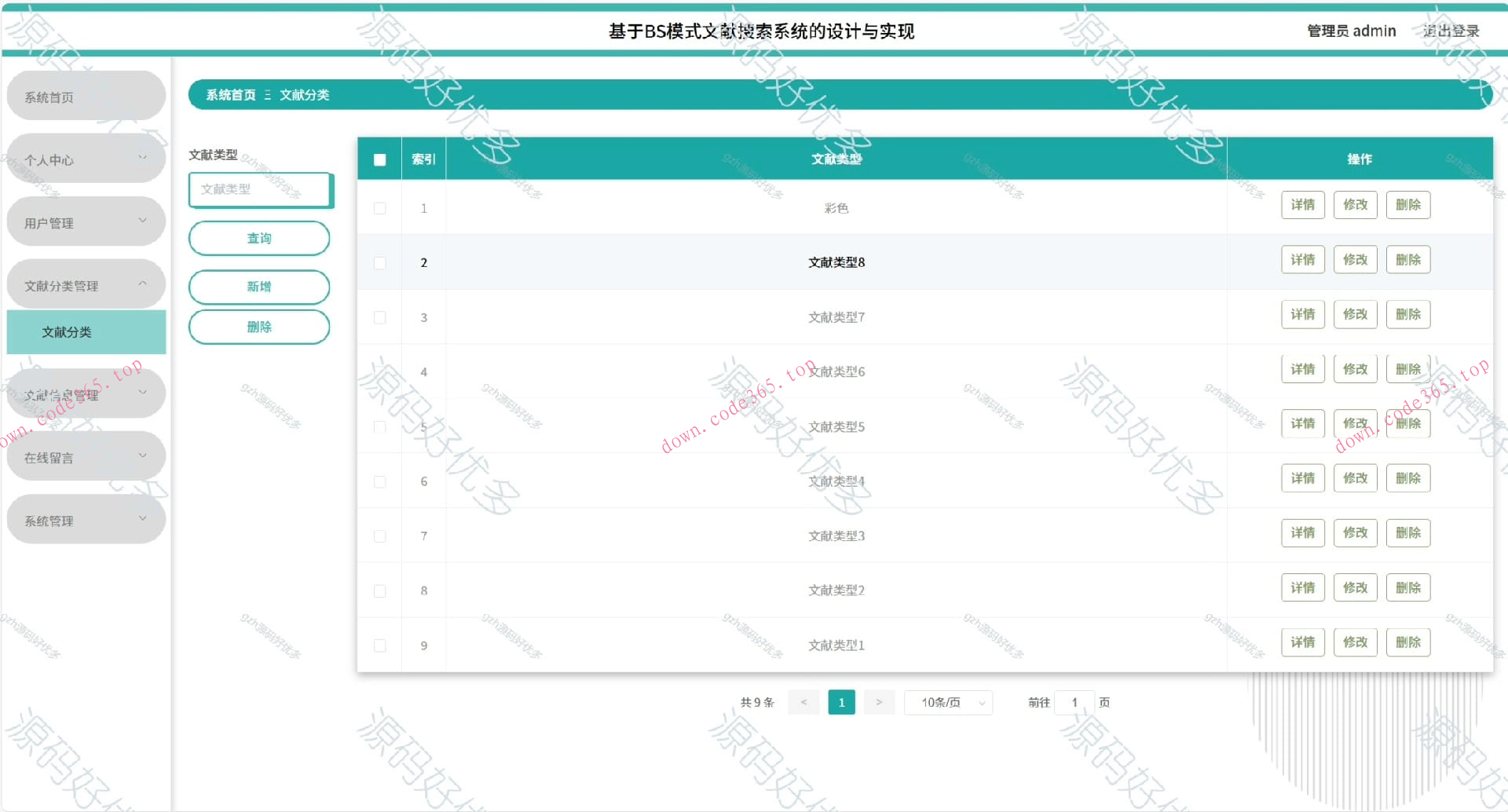Expand the 用户管理 sidebar section
The height and width of the screenshot is (812, 1508).
(x=86, y=221)
